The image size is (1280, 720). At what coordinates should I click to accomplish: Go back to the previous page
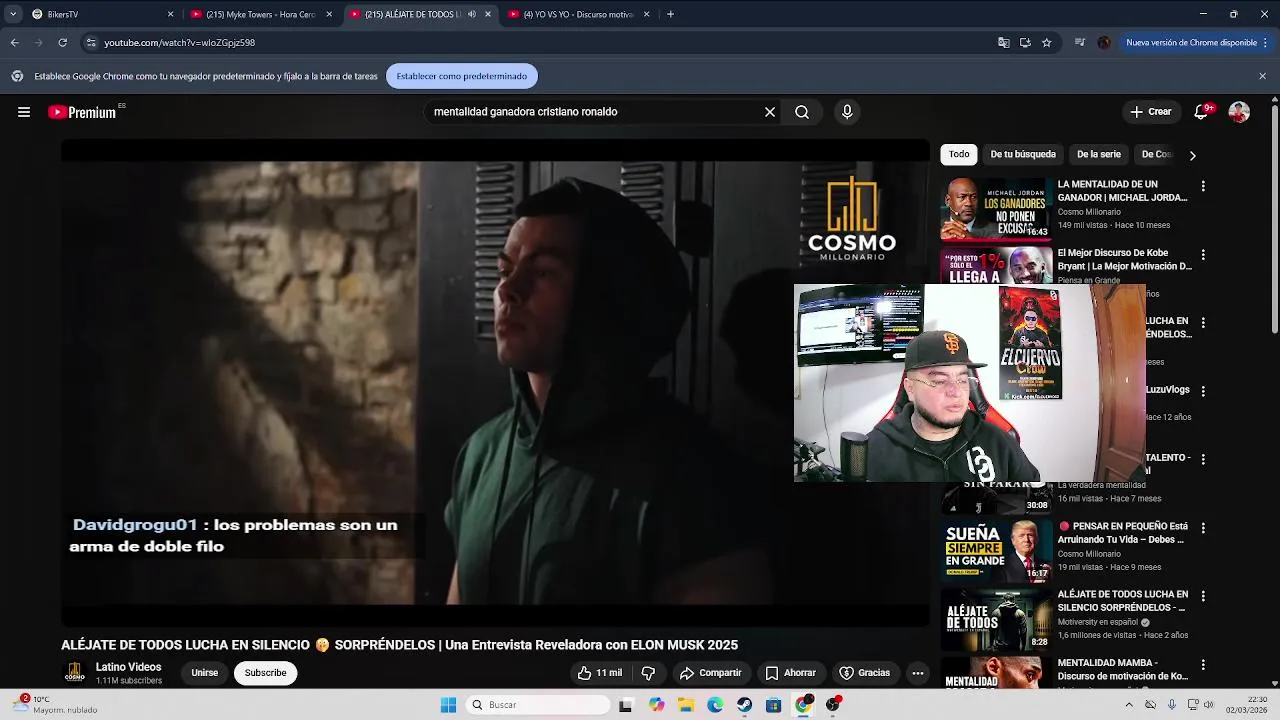[14, 43]
